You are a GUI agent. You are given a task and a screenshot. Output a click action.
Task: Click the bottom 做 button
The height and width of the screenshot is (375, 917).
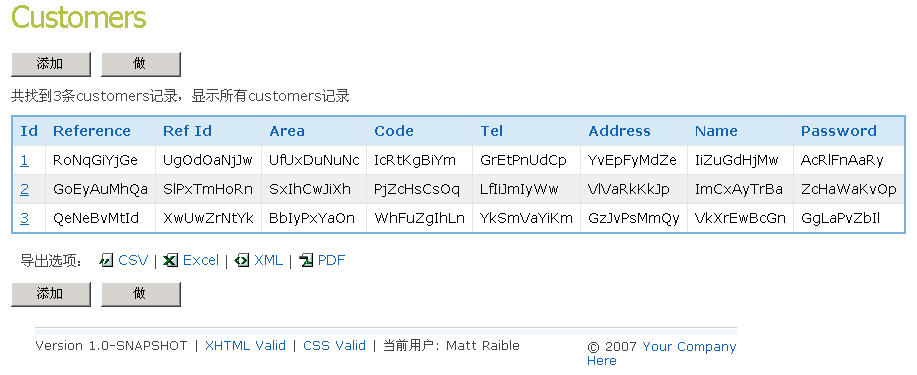coord(141,294)
